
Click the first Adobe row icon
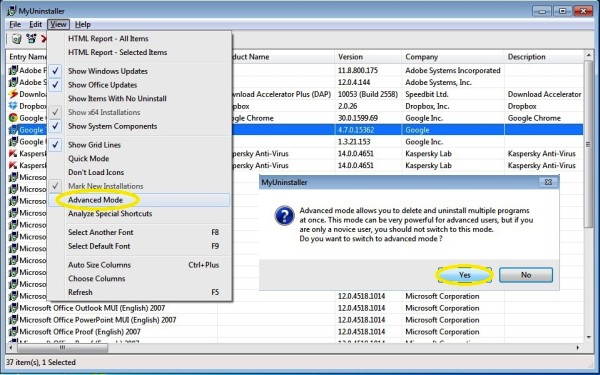pyautogui.click(x=13, y=70)
